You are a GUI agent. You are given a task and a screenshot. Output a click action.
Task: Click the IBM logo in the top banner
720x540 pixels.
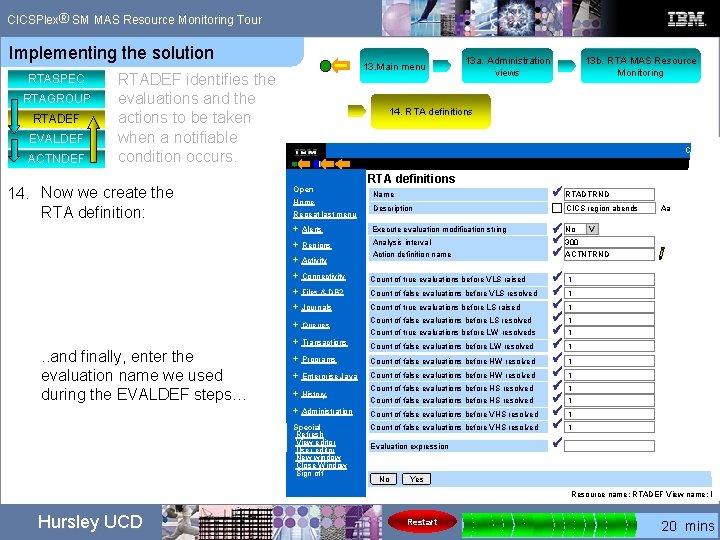click(686, 19)
